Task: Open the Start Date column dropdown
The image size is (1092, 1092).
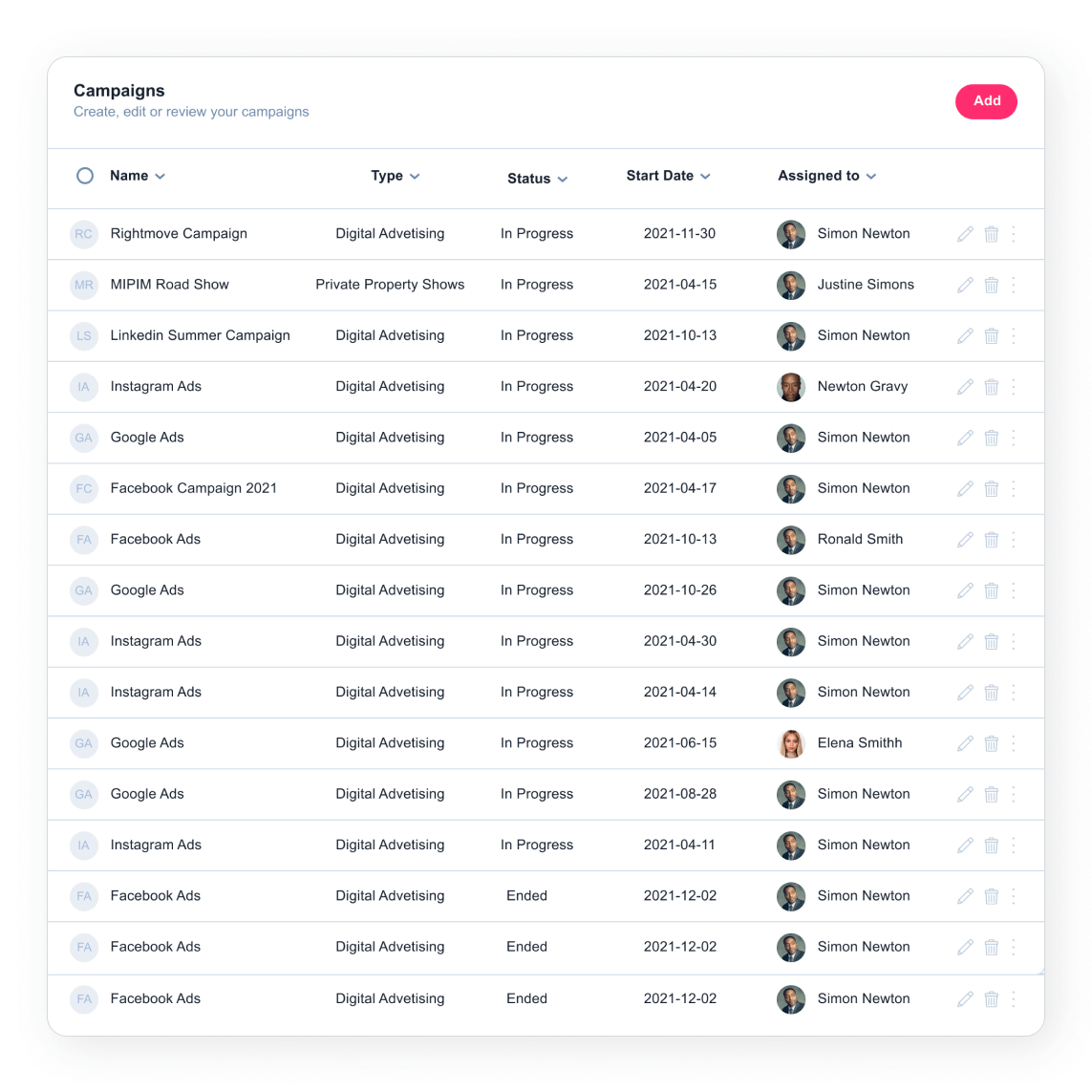Action: 705,176
